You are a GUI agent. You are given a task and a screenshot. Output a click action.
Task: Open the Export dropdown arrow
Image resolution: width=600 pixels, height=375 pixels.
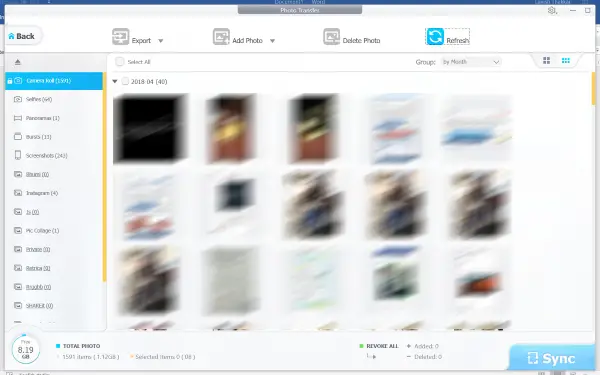pyautogui.click(x=161, y=41)
